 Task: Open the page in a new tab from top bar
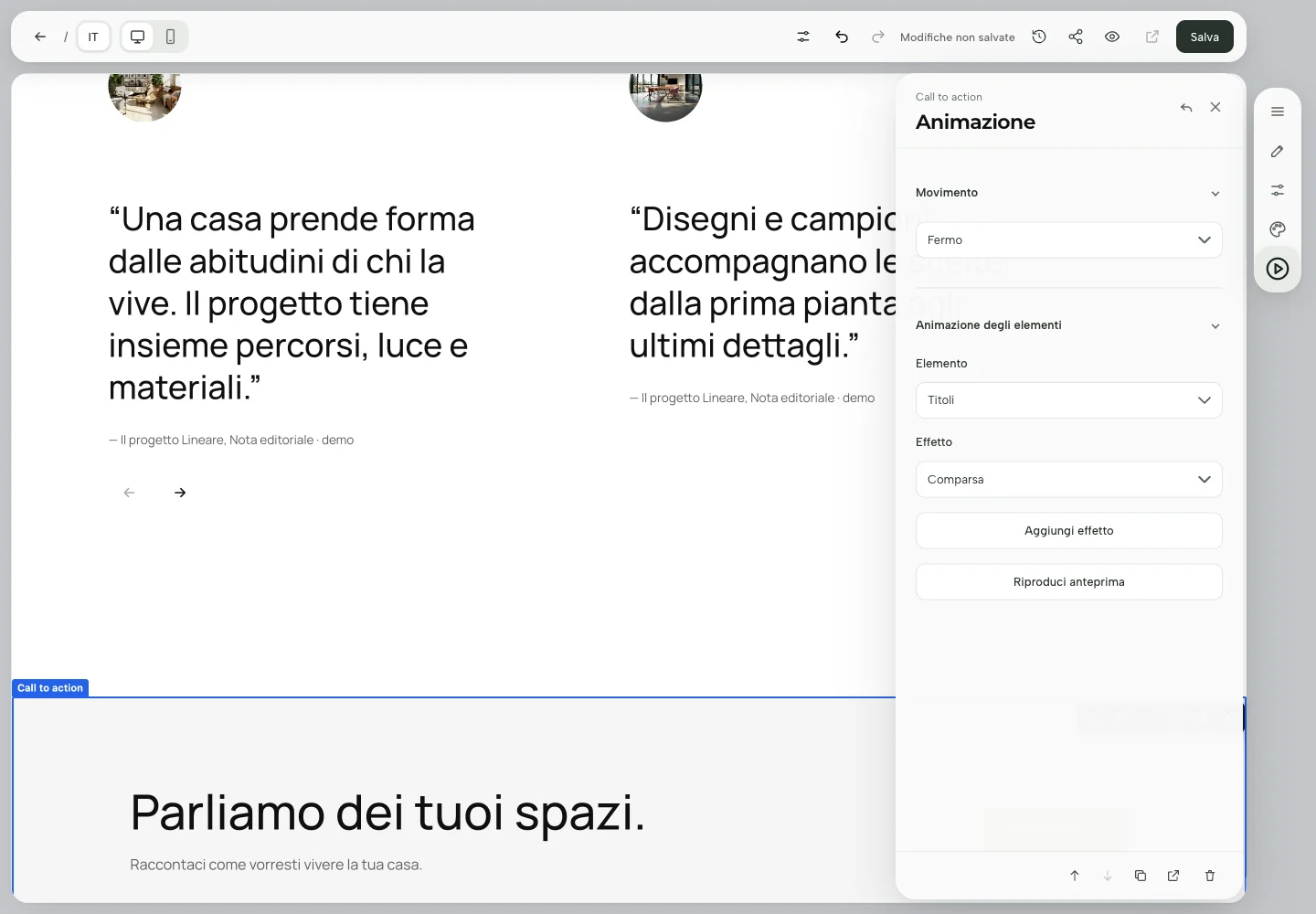[x=1152, y=37]
